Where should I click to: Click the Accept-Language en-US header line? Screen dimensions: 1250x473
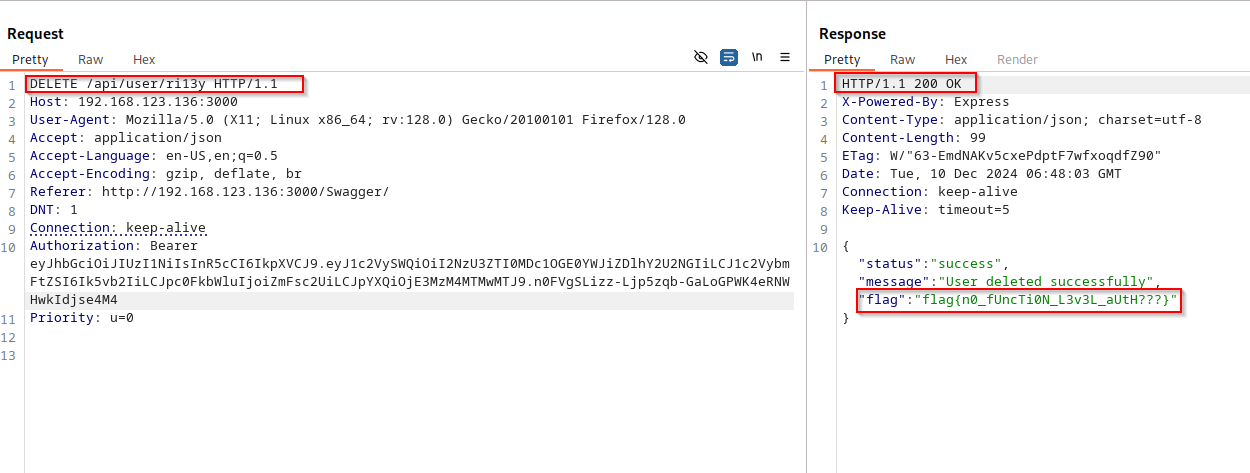[x=153, y=156]
